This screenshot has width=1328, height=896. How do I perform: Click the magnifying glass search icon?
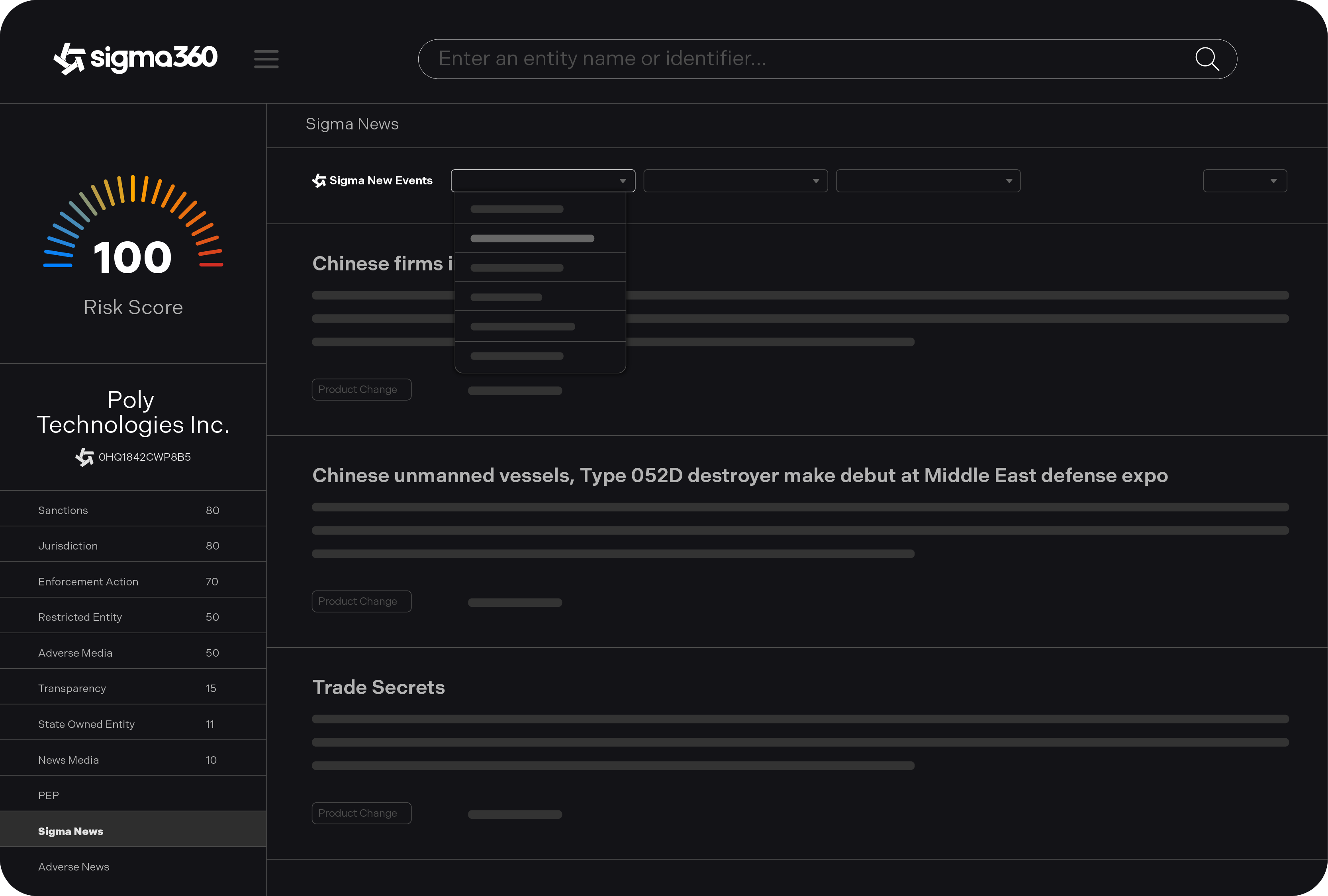point(1206,59)
